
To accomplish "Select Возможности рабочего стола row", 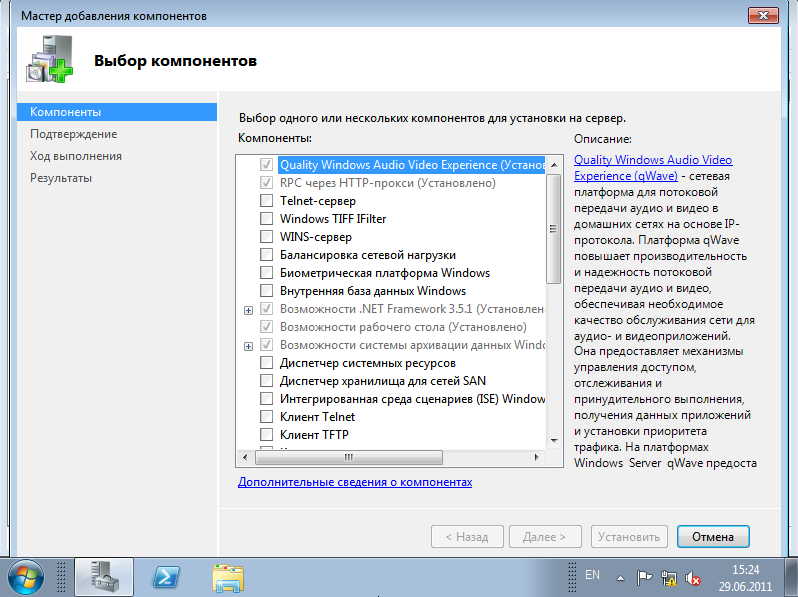I will [x=403, y=327].
